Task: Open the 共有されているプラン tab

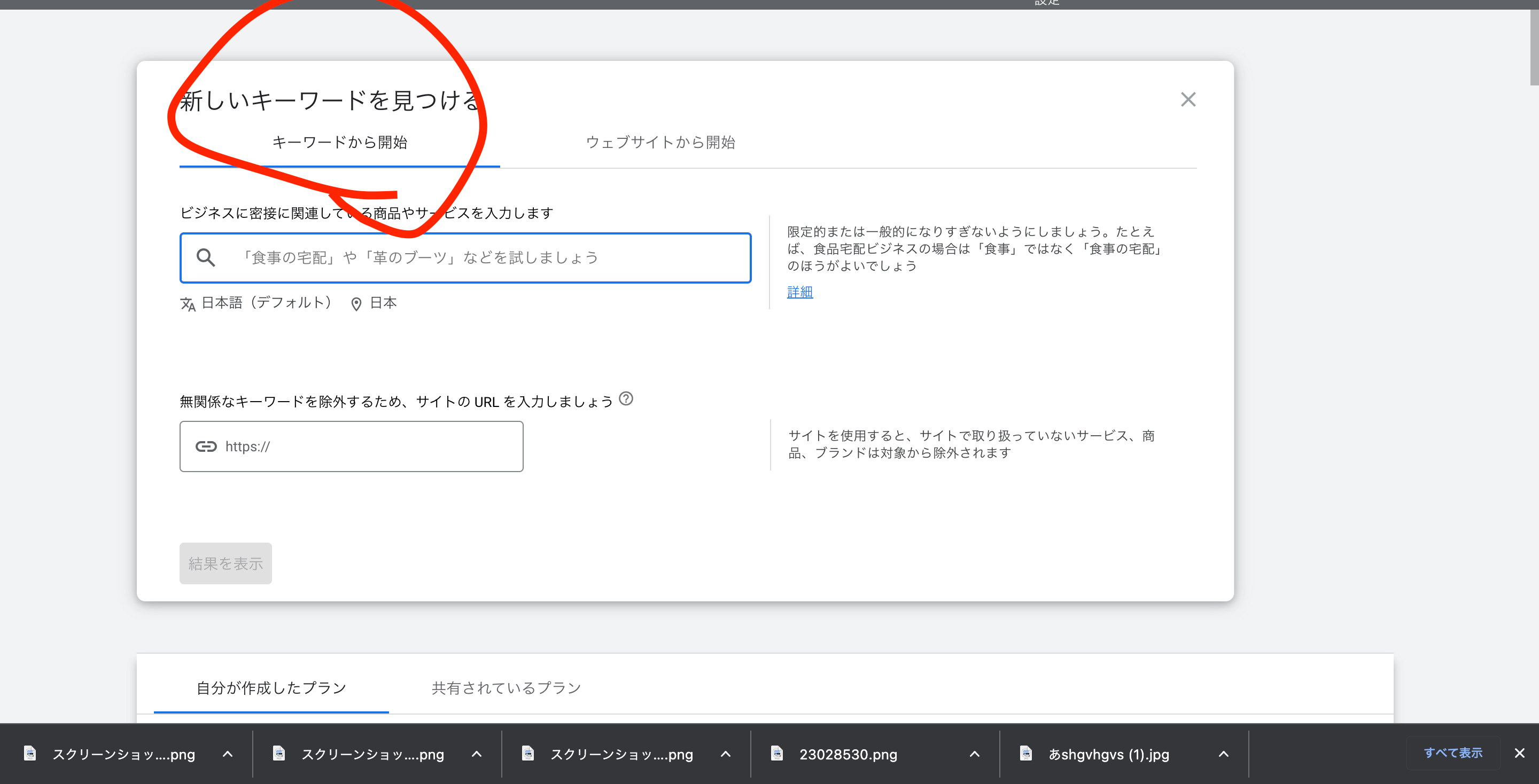Action: point(506,688)
